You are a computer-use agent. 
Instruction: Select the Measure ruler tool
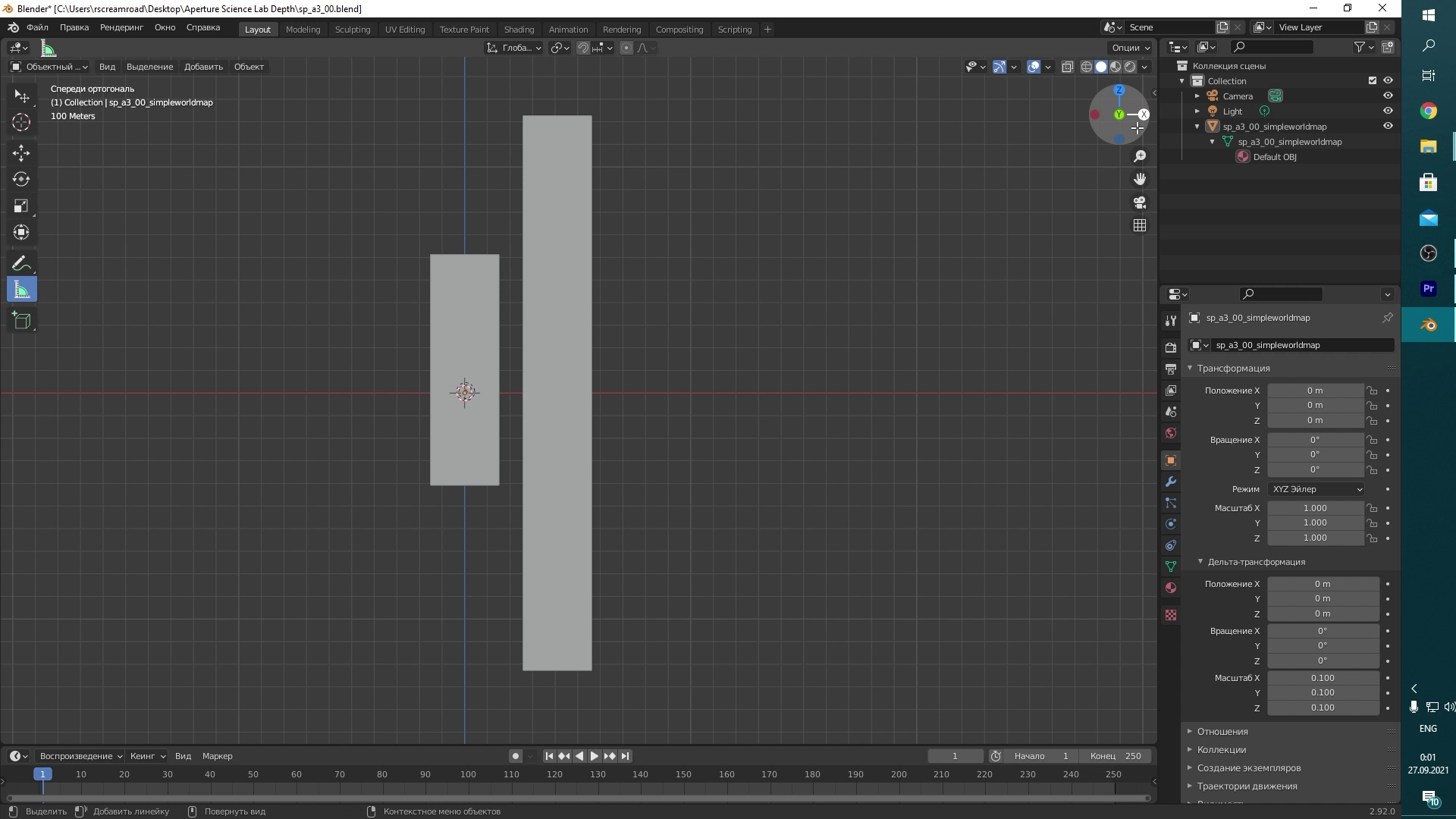coord(21,290)
